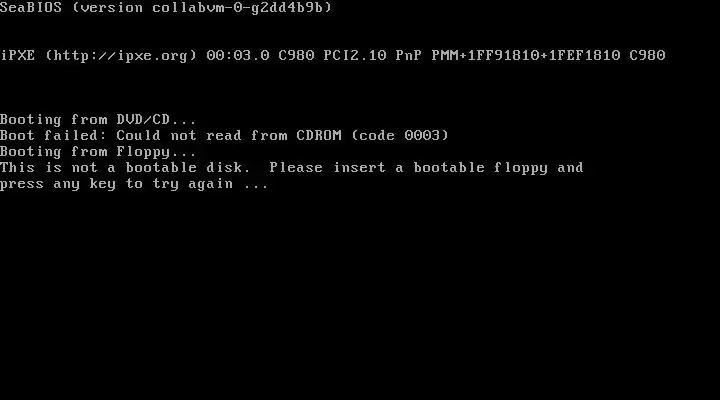Click the http://ipxe.org URL text

point(121,56)
